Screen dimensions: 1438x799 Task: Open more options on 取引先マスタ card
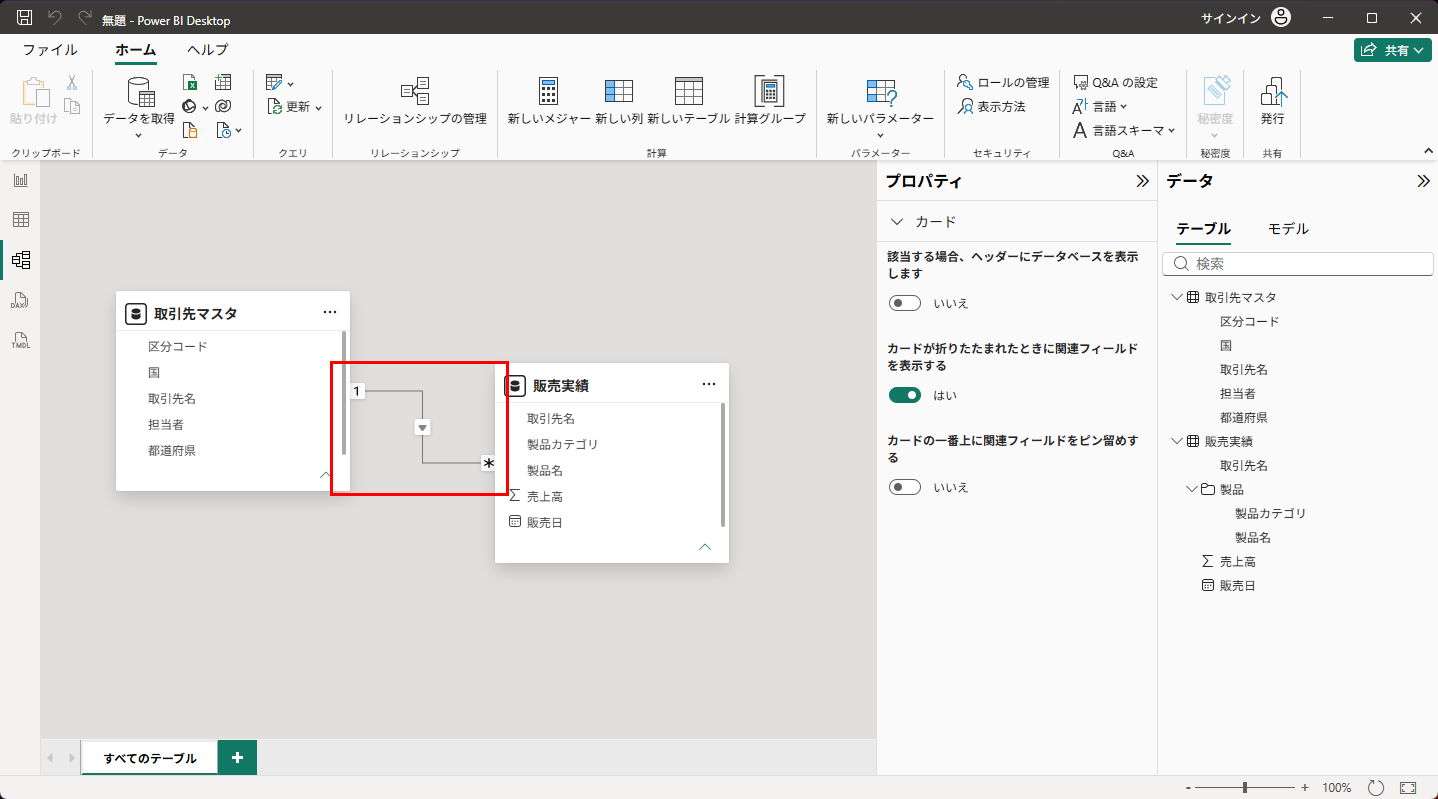[x=330, y=313]
